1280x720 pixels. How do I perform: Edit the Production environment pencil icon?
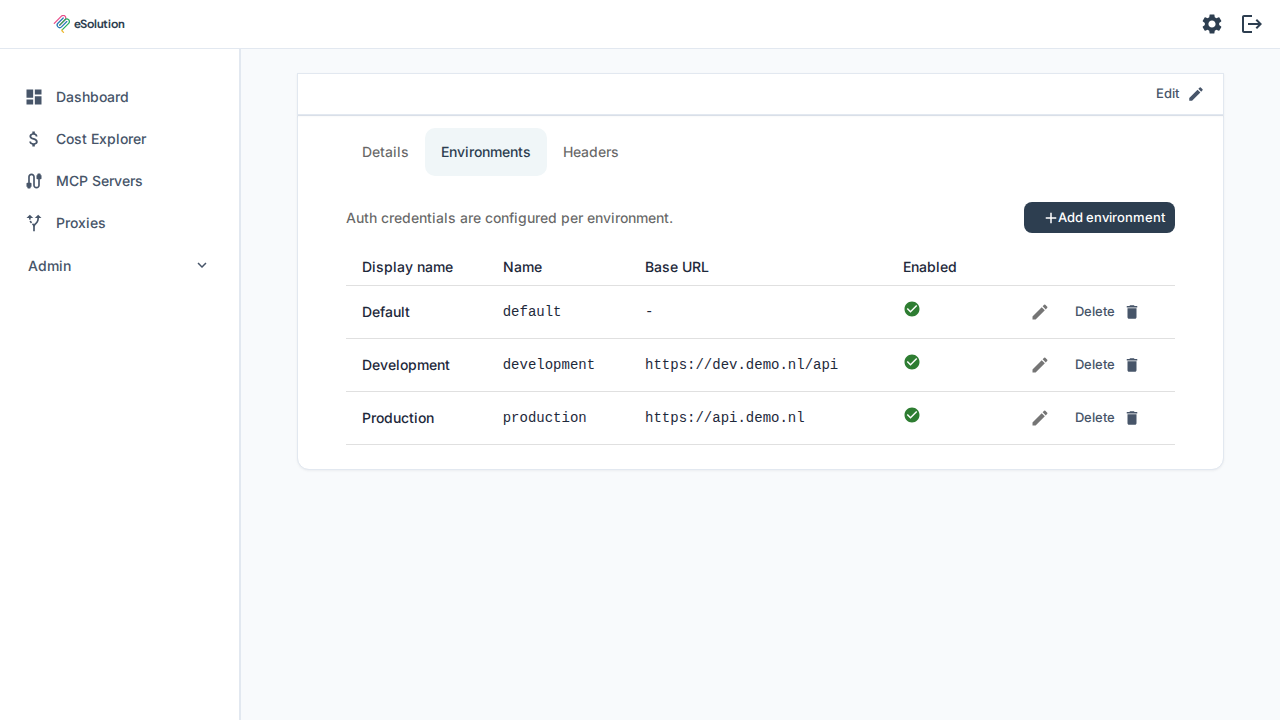pos(1040,418)
